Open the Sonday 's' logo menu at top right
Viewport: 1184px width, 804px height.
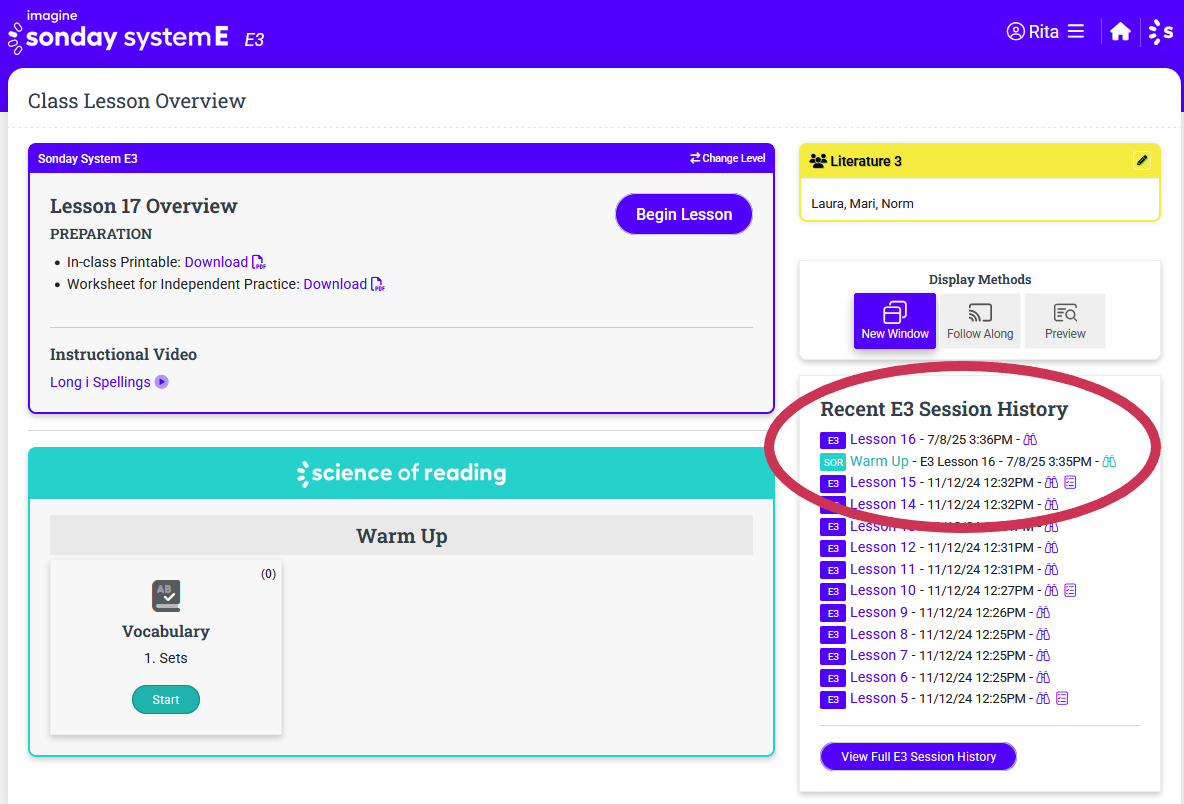point(1161,32)
